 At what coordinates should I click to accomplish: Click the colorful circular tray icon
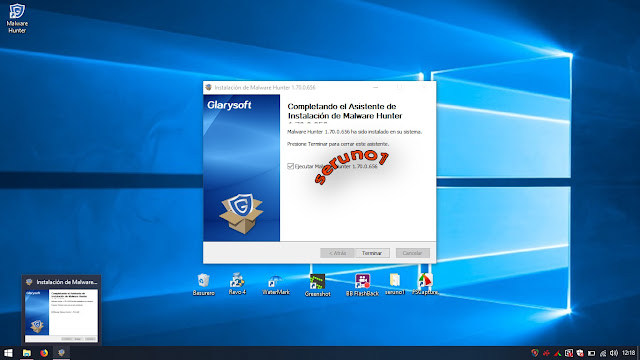[x=535, y=353]
